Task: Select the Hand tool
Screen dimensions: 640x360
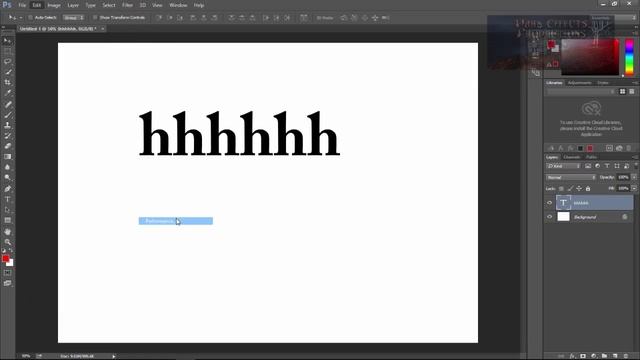Action: pyautogui.click(x=7, y=231)
